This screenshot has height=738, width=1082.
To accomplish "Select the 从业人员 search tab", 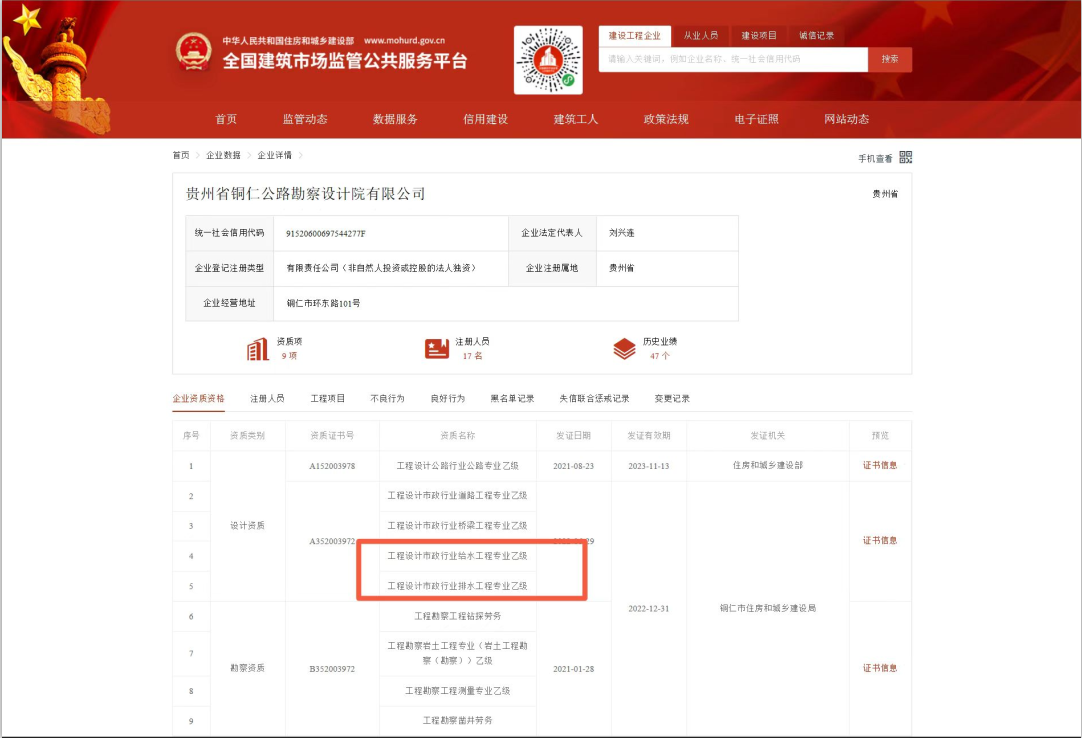I will (700, 35).
